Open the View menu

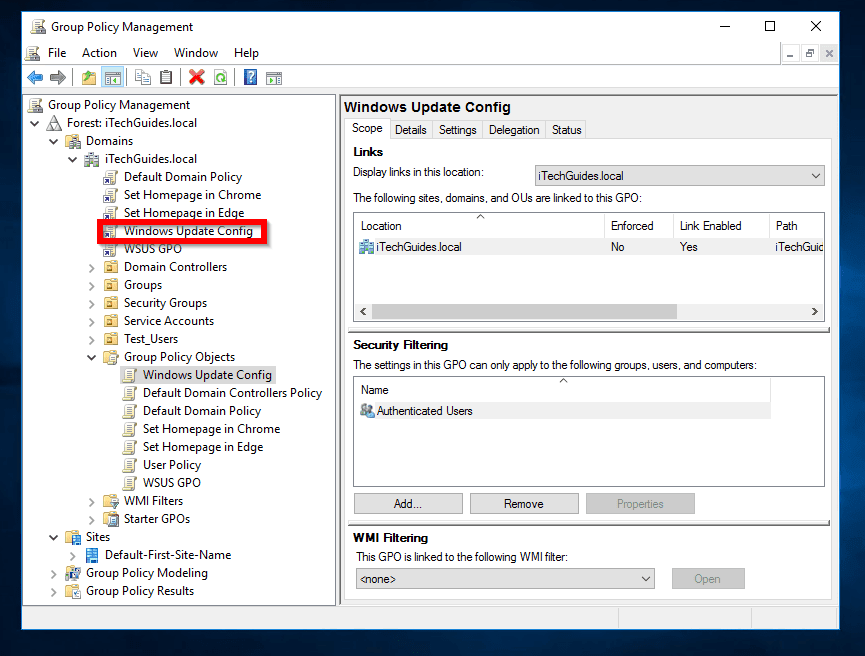coord(145,53)
